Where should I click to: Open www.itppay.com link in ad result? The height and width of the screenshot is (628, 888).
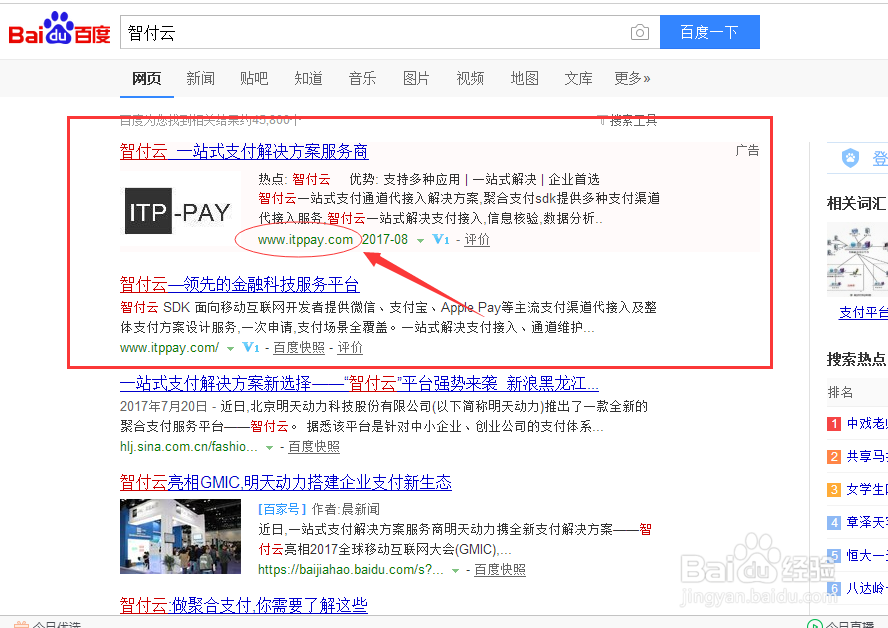coord(305,240)
